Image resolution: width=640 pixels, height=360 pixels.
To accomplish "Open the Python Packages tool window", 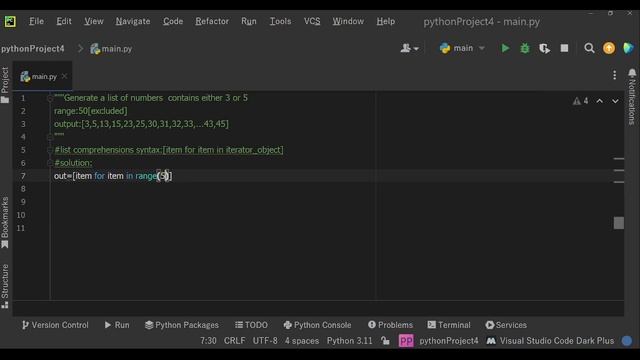I will click(x=182, y=325).
